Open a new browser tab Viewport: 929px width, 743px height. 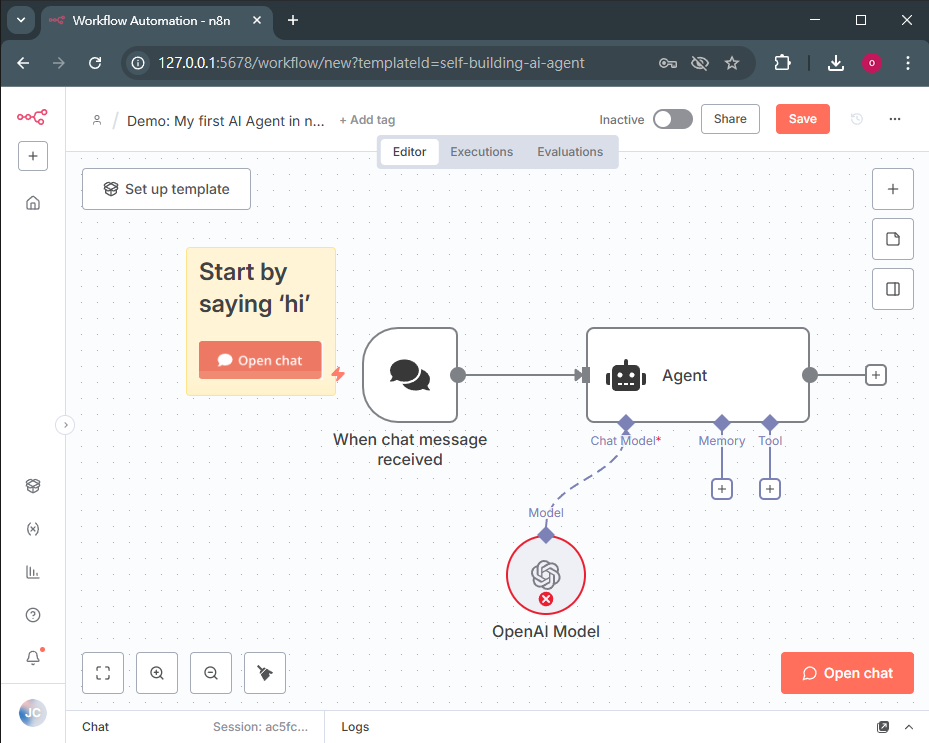pyautogui.click(x=293, y=20)
